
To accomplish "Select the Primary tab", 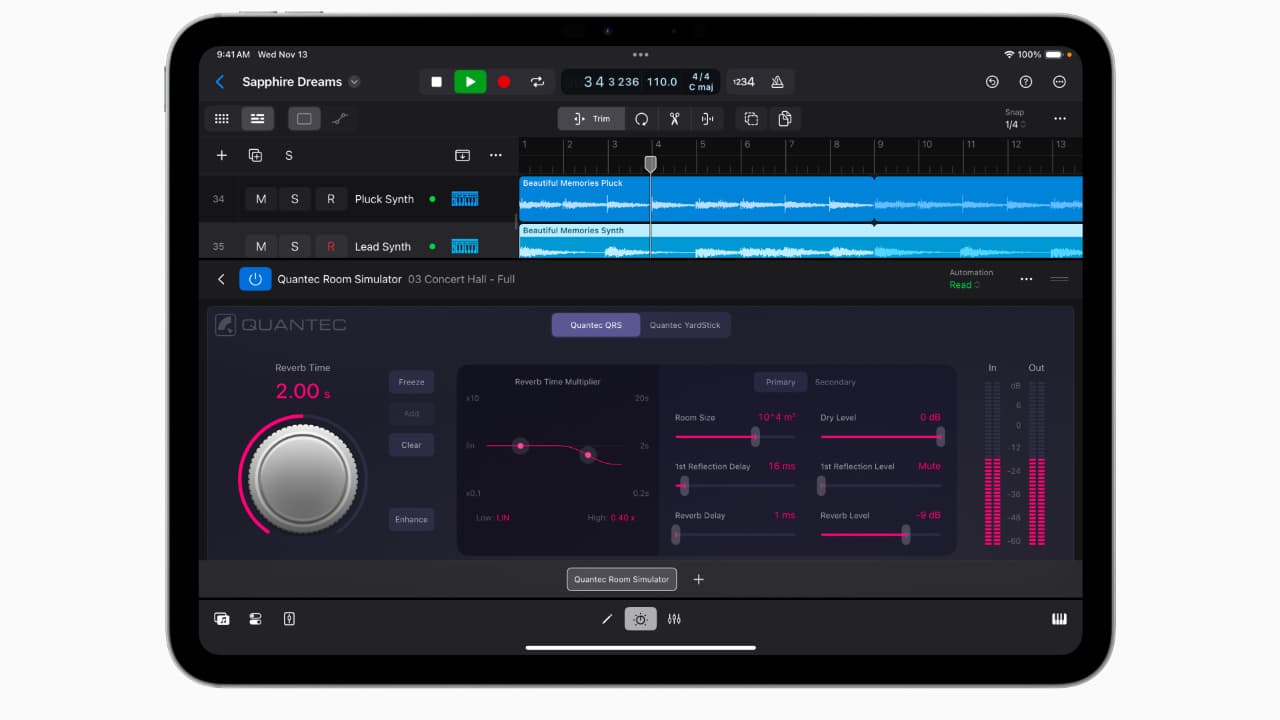I will pos(780,382).
